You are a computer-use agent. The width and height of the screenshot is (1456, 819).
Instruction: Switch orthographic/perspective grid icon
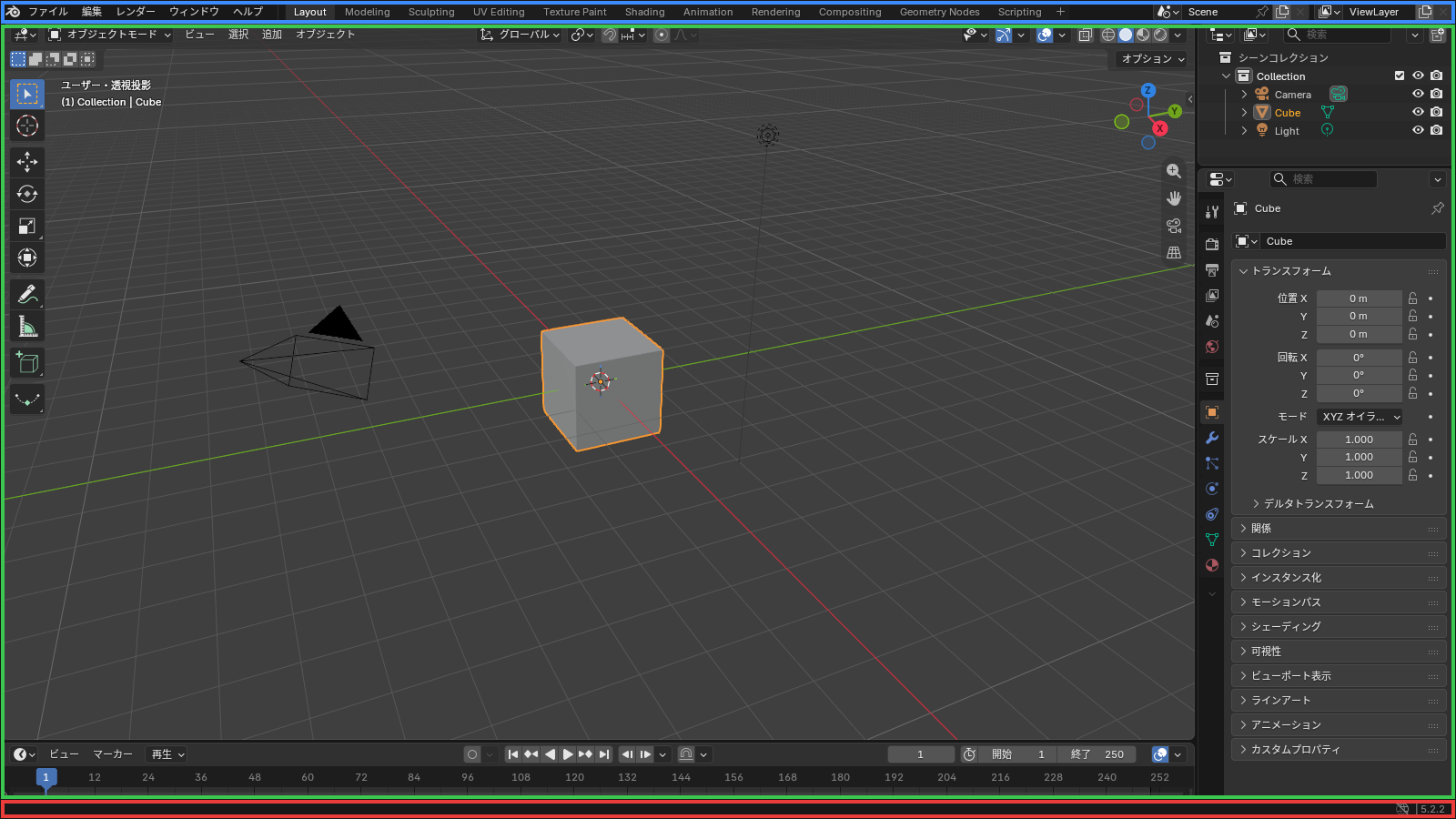tap(1174, 253)
